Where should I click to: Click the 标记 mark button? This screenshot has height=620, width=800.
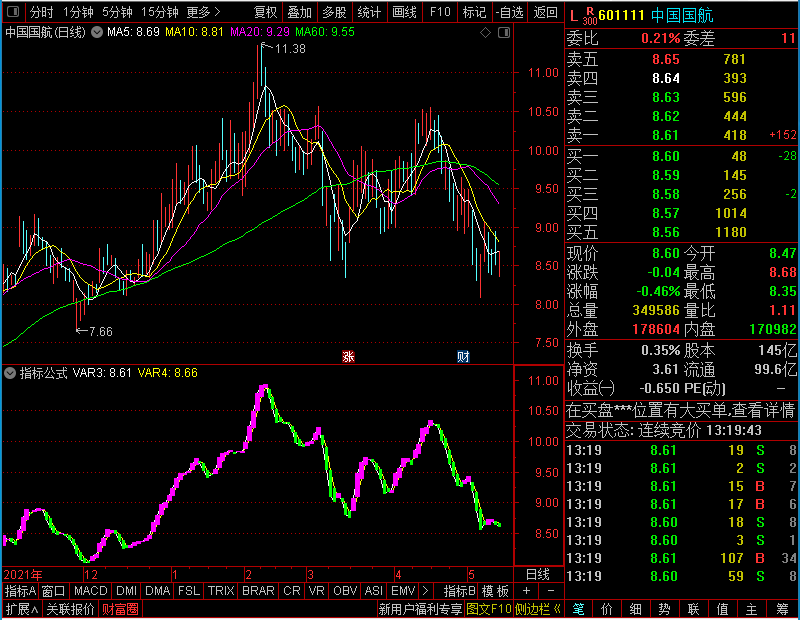tap(474, 12)
